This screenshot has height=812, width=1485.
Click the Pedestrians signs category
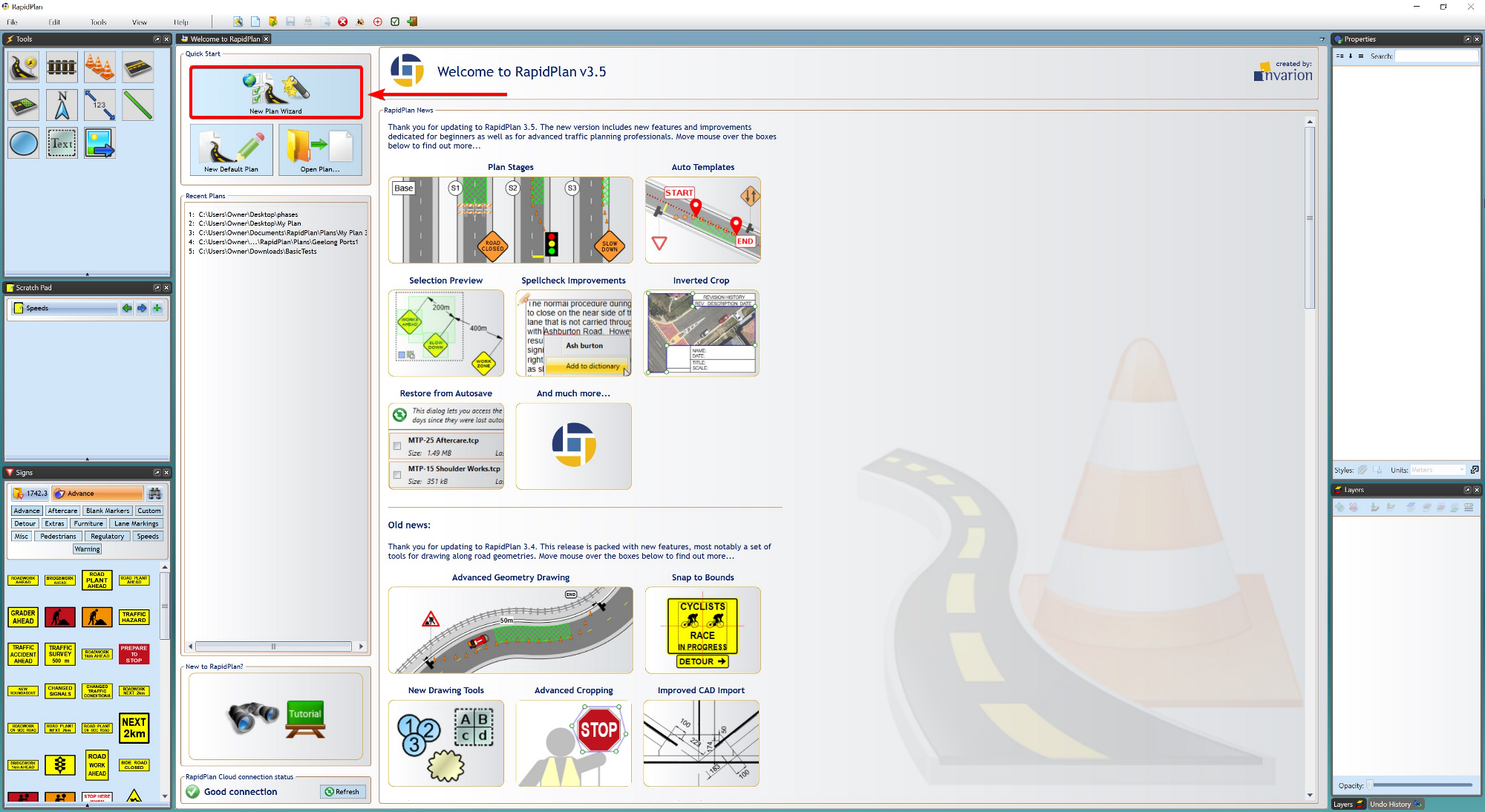pos(57,537)
